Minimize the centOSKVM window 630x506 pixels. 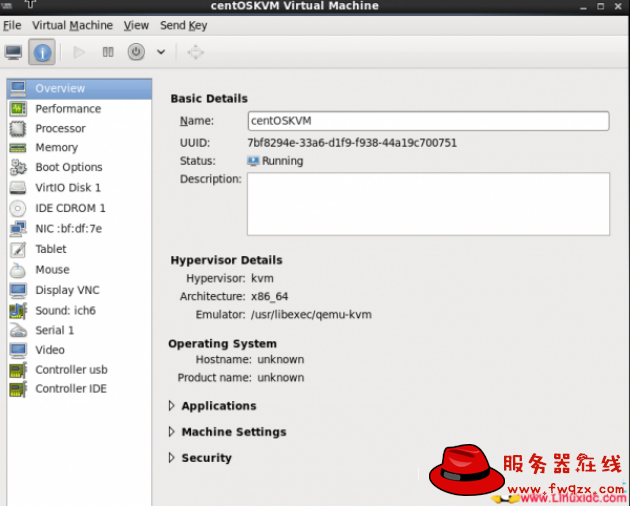583,6
